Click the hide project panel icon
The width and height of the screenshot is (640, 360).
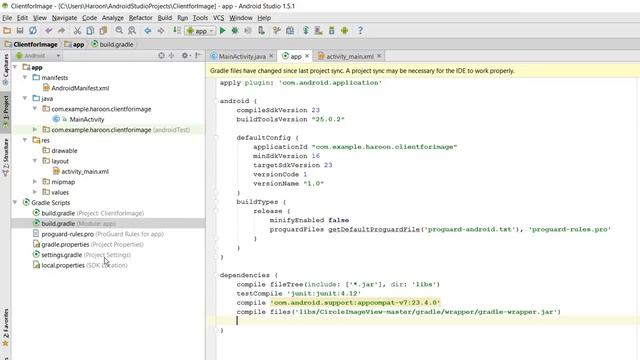198,56
